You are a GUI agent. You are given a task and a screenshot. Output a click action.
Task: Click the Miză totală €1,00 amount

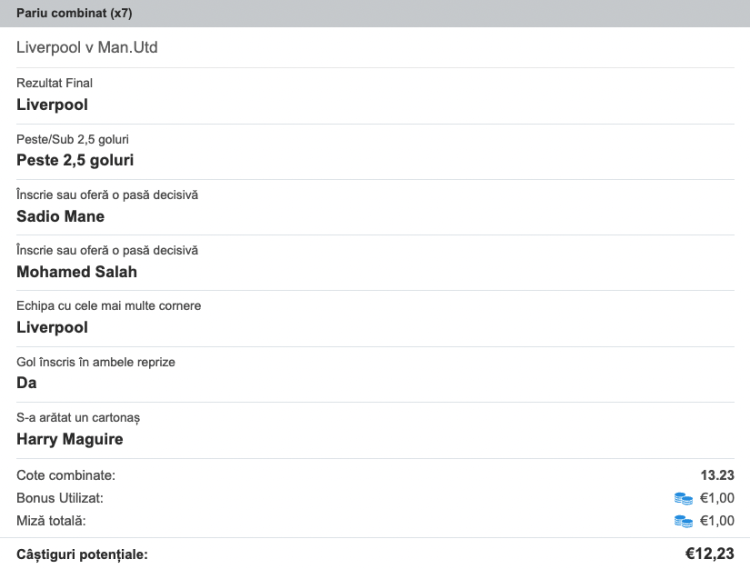tap(717, 521)
